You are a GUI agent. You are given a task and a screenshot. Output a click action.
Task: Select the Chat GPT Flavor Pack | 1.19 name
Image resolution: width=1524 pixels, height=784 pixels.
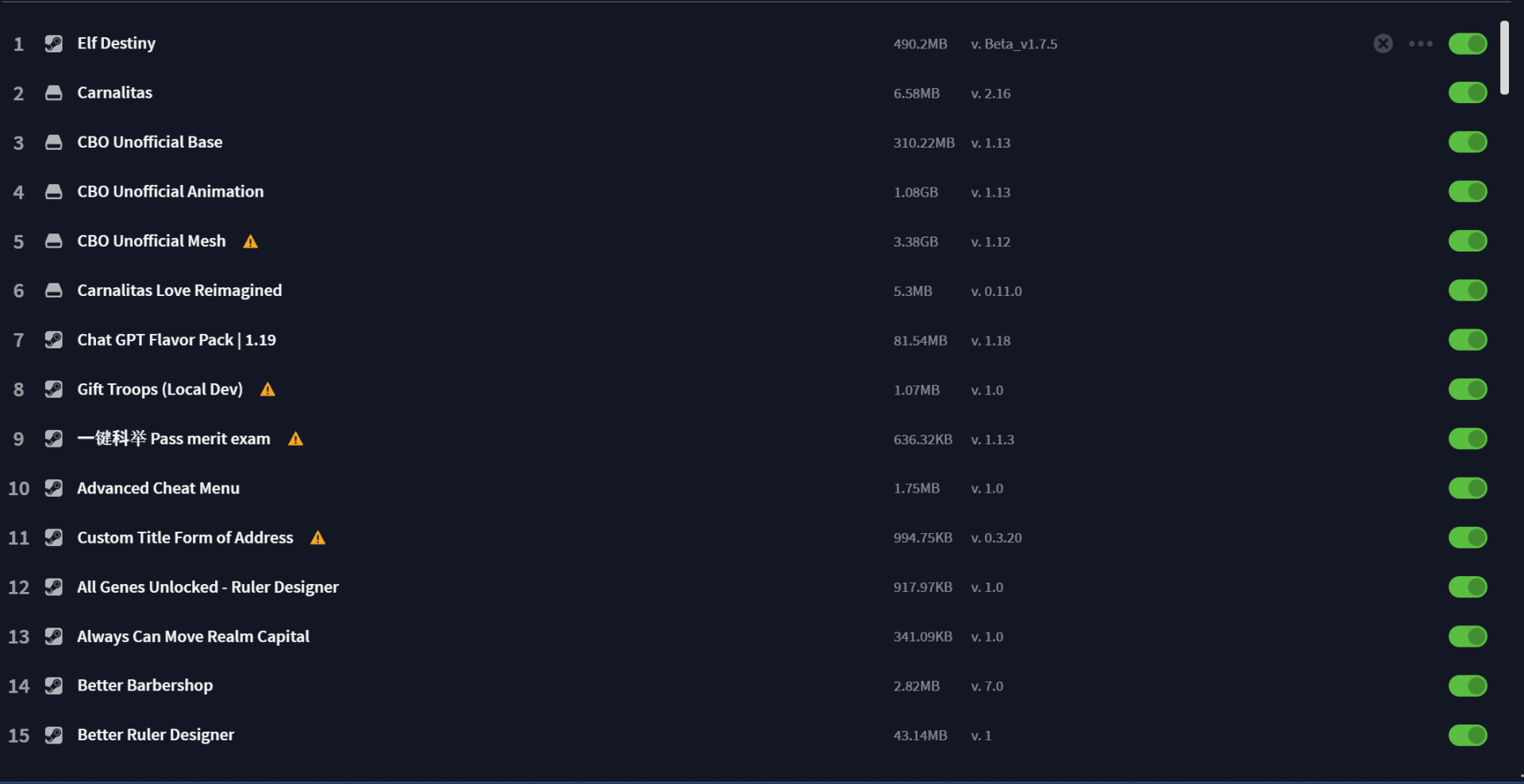(x=176, y=340)
